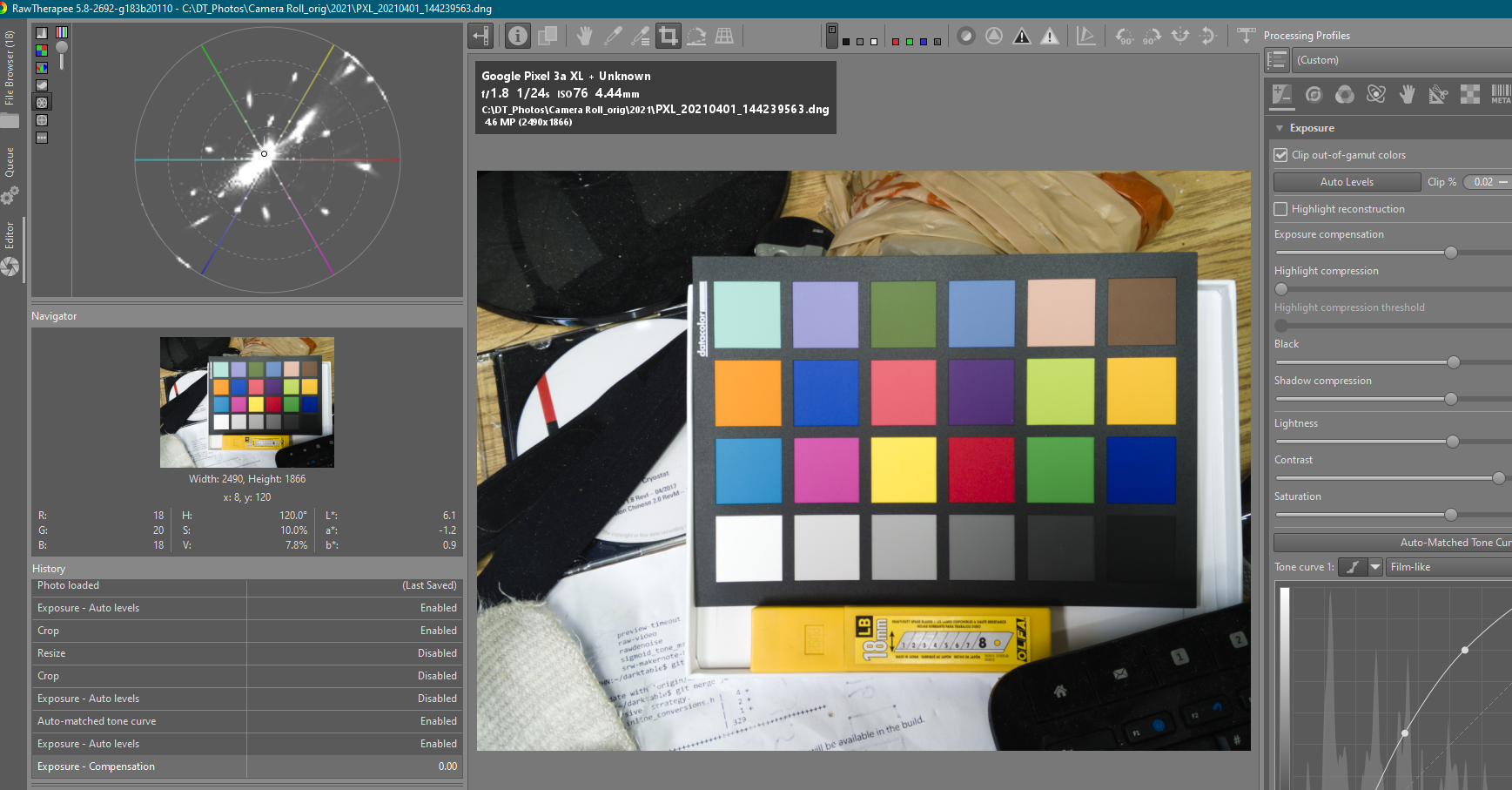The image size is (1512, 790).
Task: Open the Raw tab checkered icon
Action: 1470,94
